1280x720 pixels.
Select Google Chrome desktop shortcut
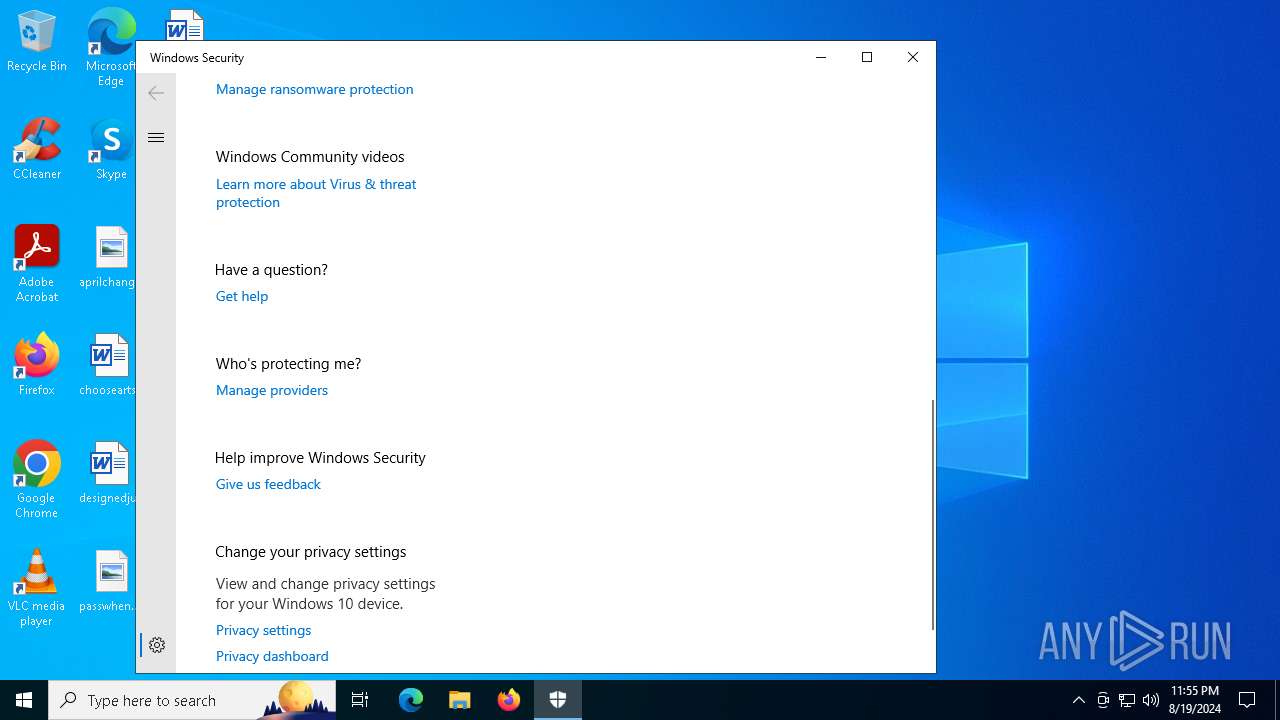pyautogui.click(x=37, y=480)
